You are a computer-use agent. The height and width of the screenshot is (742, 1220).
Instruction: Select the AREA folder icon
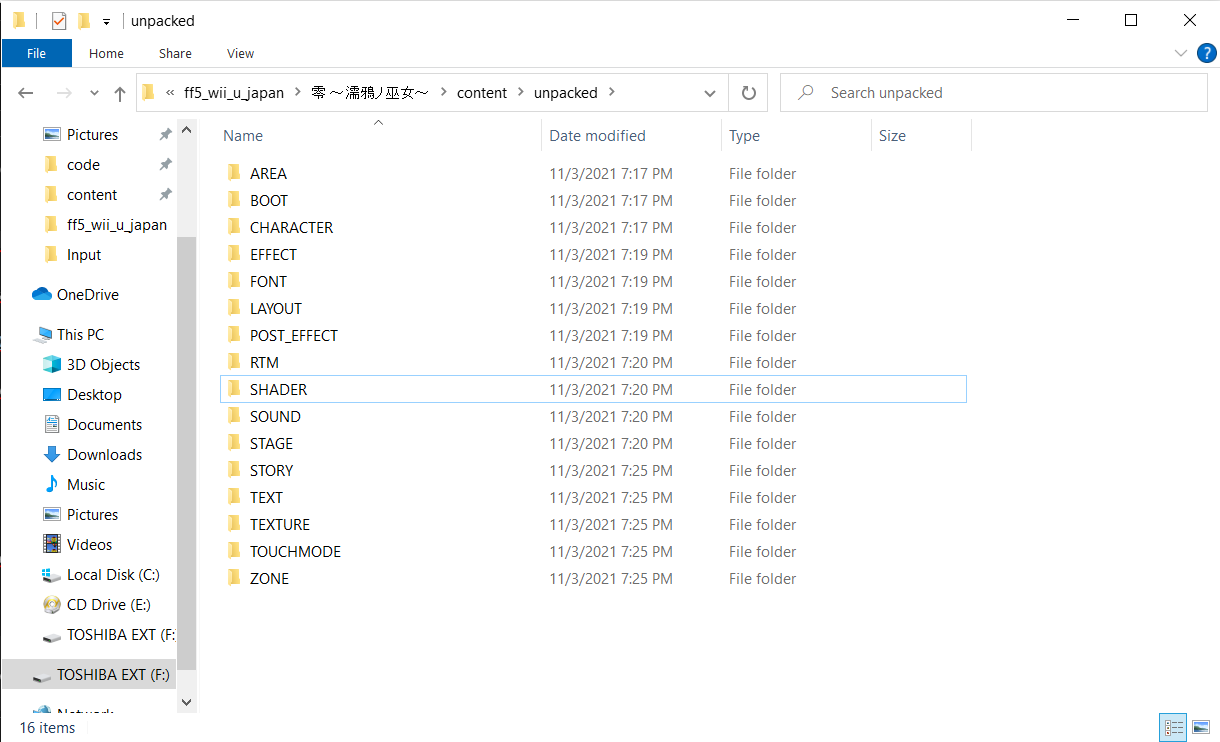pos(233,173)
